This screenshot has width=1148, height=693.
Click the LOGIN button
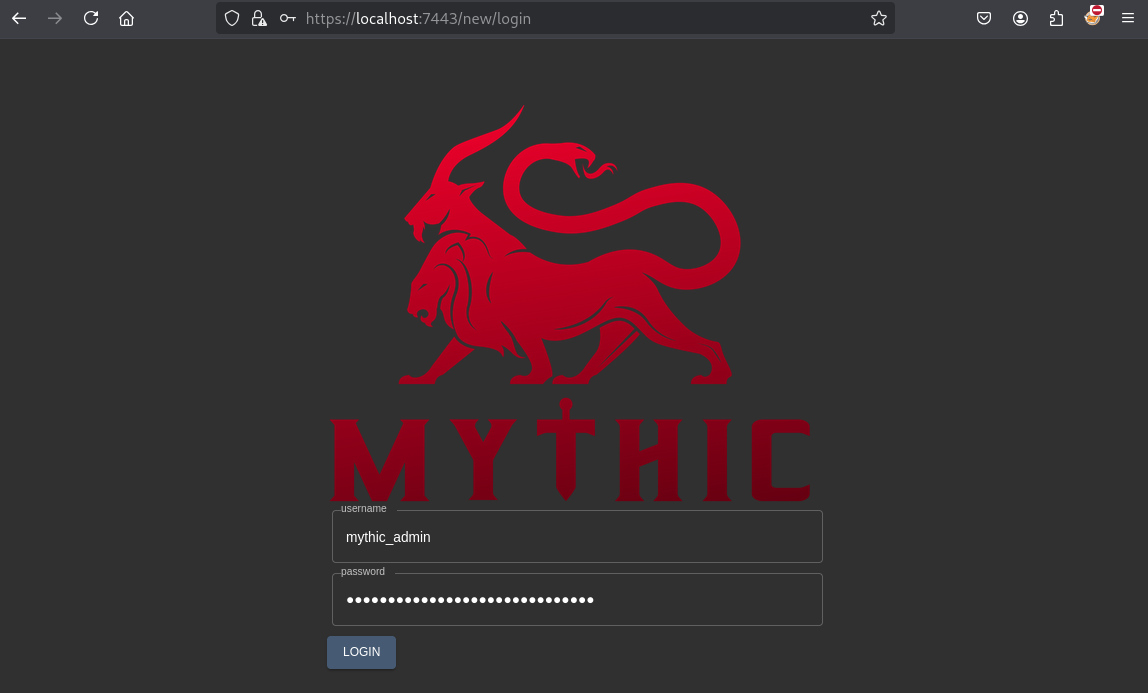(x=362, y=652)
